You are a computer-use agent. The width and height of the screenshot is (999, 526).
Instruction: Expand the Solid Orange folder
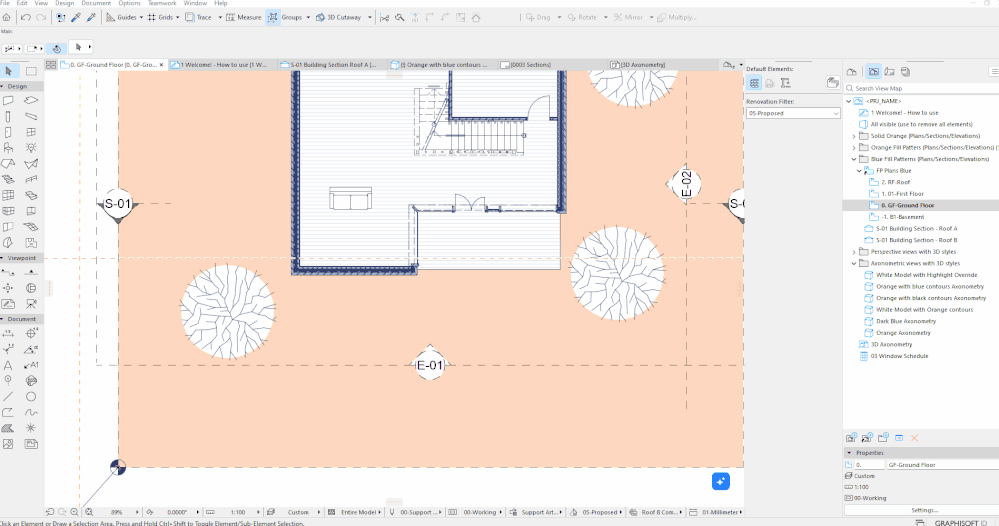[x=853, y=135]
